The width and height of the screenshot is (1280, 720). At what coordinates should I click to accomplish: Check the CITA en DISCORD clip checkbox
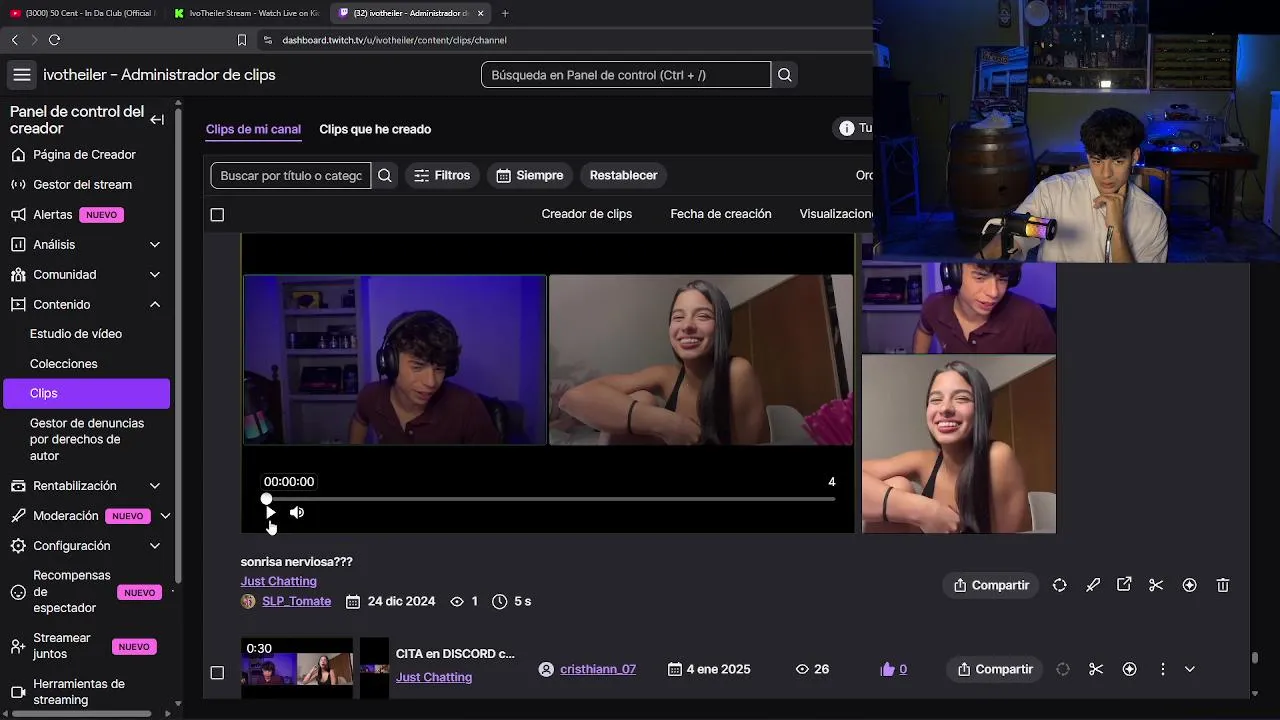click(x=217, y=673)
